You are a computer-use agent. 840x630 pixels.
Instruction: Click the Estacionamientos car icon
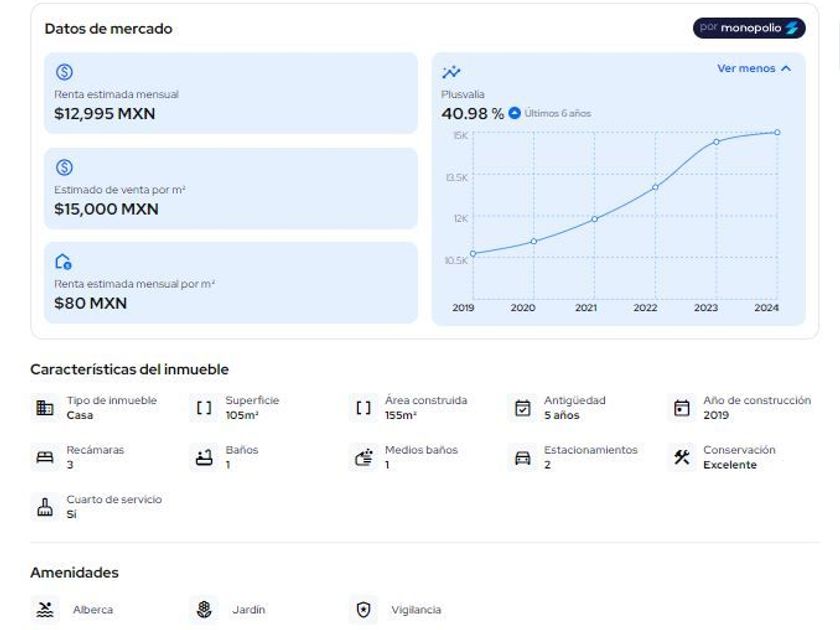coord(522,458)
